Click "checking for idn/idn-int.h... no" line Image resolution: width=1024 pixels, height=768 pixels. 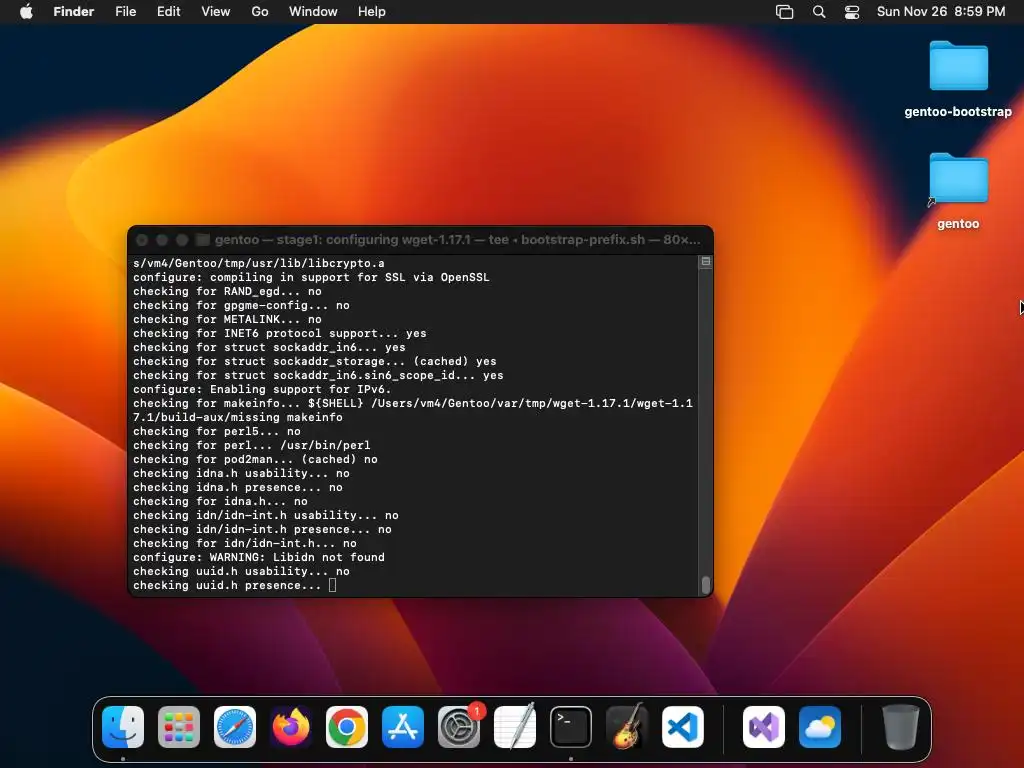(x=245, y=543)
